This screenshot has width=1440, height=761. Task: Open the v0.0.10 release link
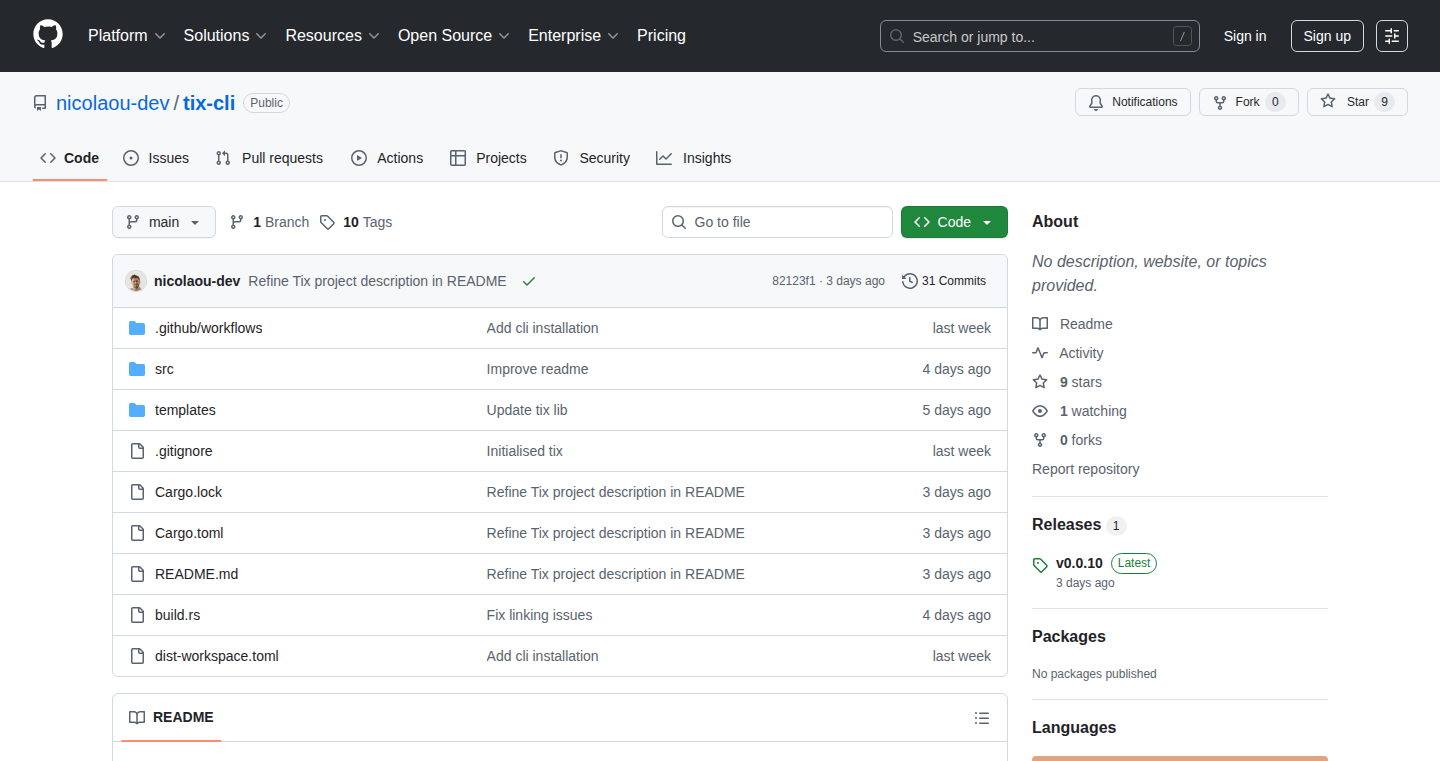coord(1079,563)
